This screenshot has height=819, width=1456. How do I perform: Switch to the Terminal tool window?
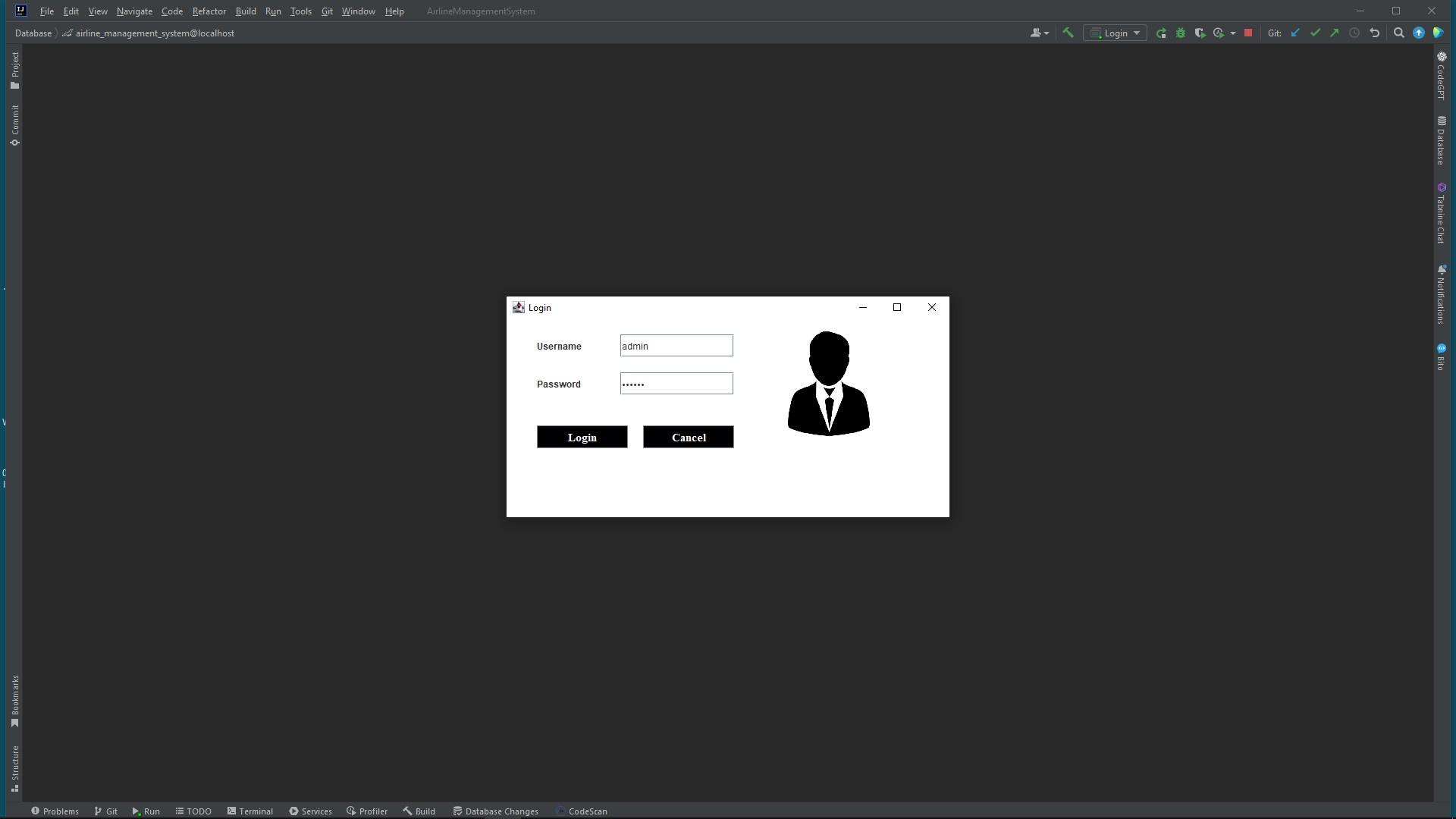250,811
